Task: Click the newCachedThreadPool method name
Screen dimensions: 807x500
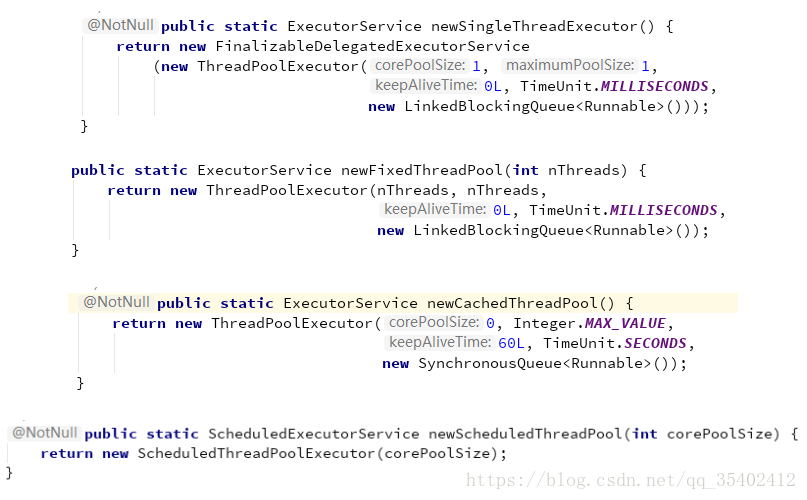Action: pos(513,303)
